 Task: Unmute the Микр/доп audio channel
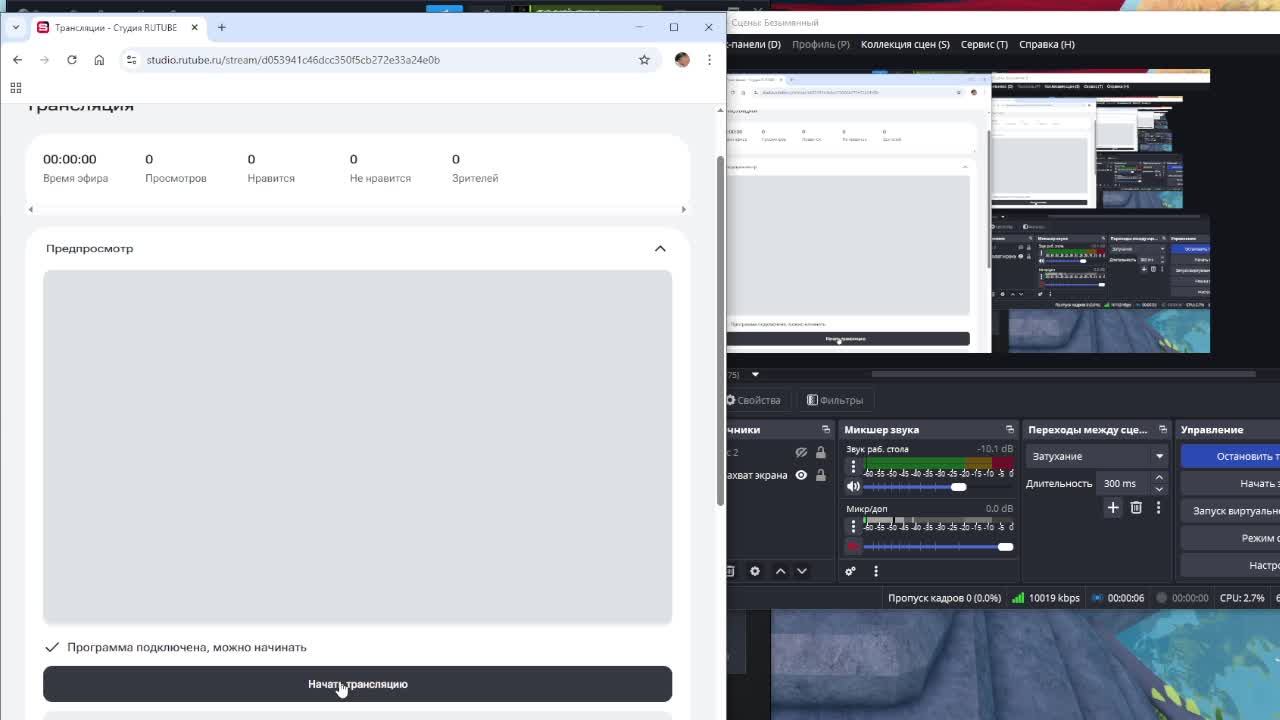853,547
